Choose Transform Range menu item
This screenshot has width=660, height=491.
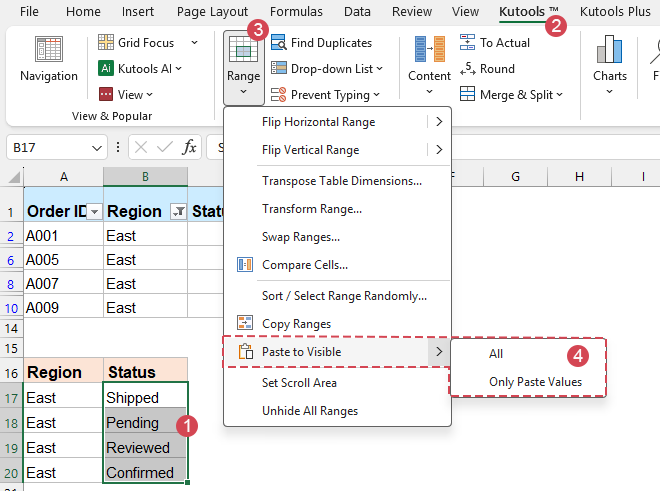(x=312, y=209)
